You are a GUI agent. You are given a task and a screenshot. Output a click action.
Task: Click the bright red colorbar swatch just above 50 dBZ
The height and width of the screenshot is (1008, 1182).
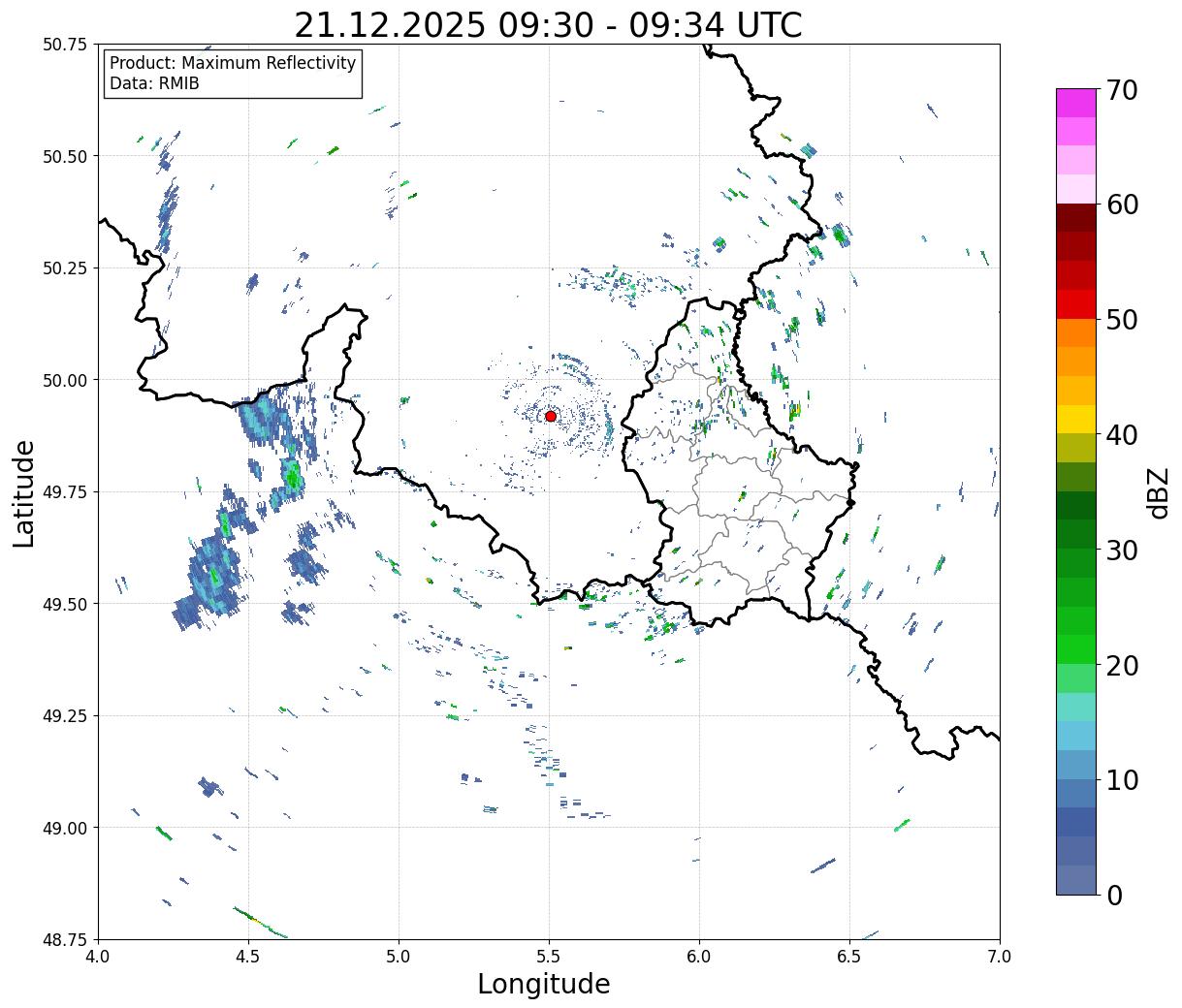click(x=1076, y=304)
